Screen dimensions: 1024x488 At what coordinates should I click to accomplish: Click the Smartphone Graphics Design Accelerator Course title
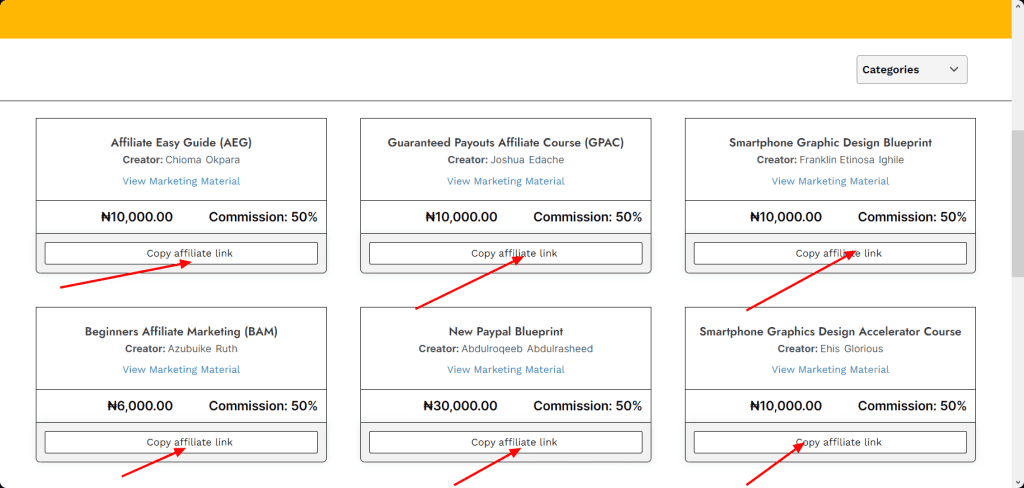point(830,331)
